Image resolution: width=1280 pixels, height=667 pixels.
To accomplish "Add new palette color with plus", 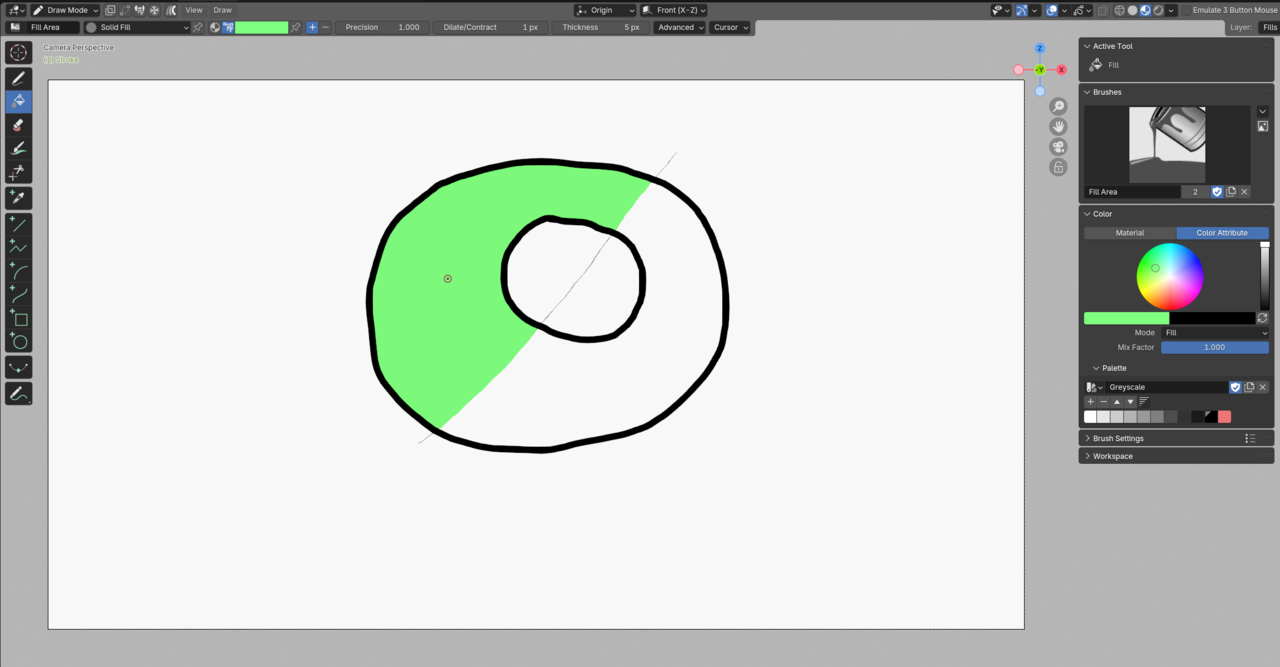I will point(1091,402).
